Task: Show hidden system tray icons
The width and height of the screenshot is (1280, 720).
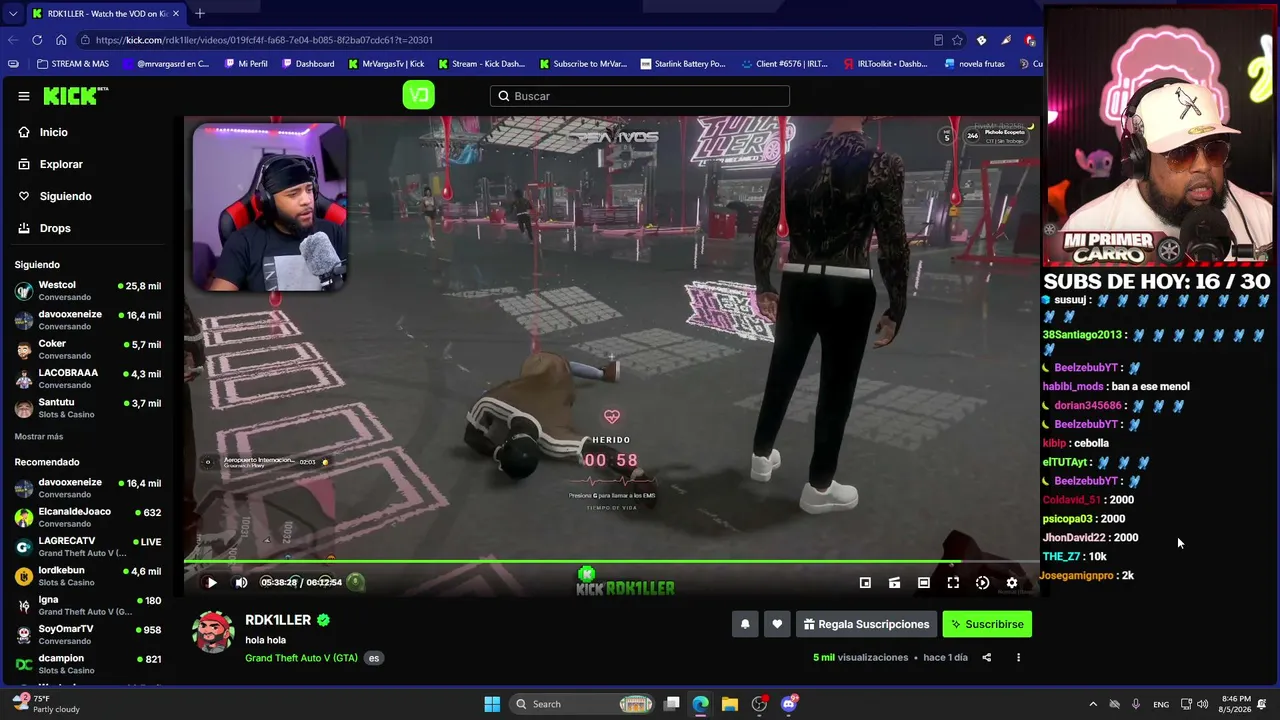Action: point(1092,704)
